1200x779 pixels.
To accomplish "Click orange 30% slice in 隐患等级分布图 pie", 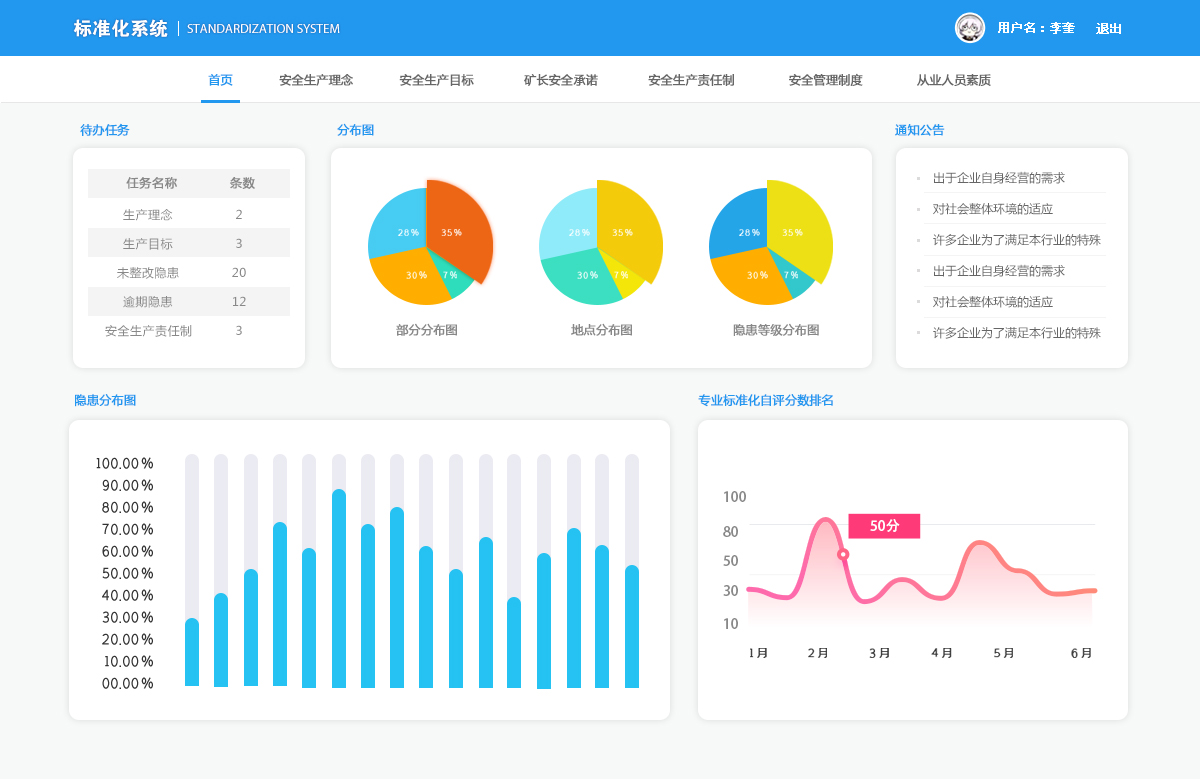I will 751,276.
